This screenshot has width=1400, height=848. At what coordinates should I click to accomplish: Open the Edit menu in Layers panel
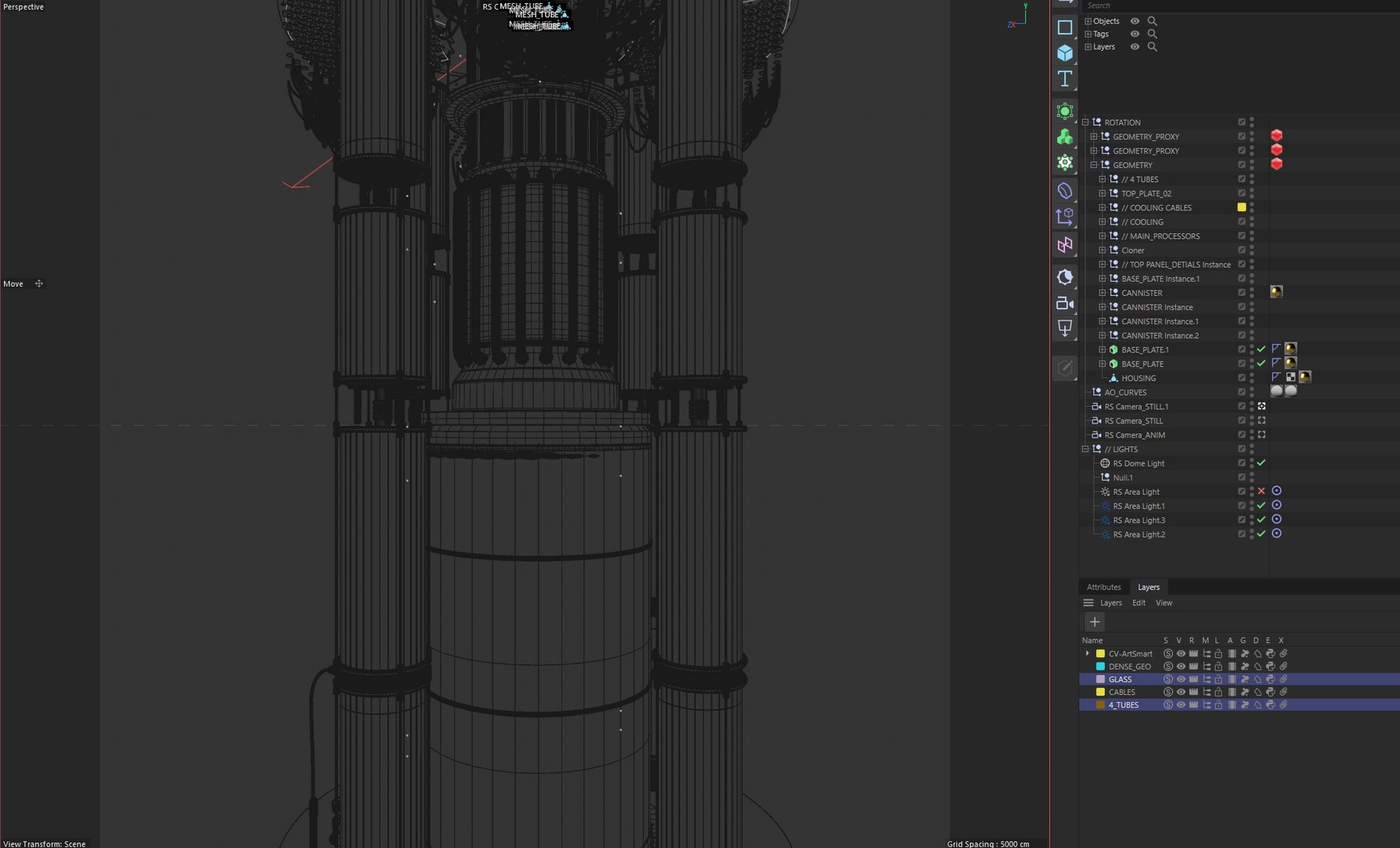1139,603
